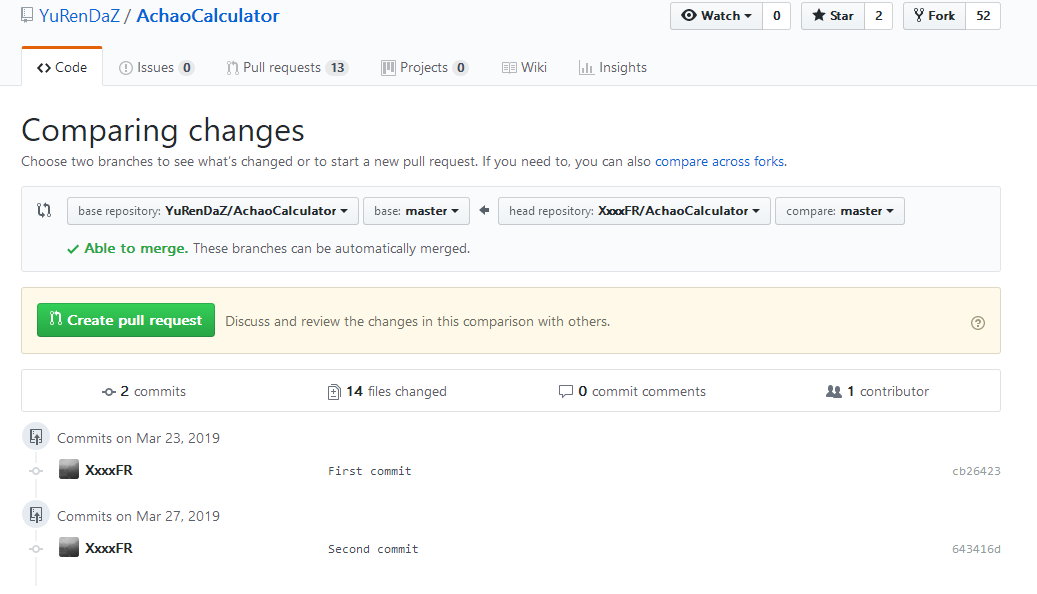Expand the base repository dropdown
The height and width of the screenshot is (594, 1037).
point(213,211)
